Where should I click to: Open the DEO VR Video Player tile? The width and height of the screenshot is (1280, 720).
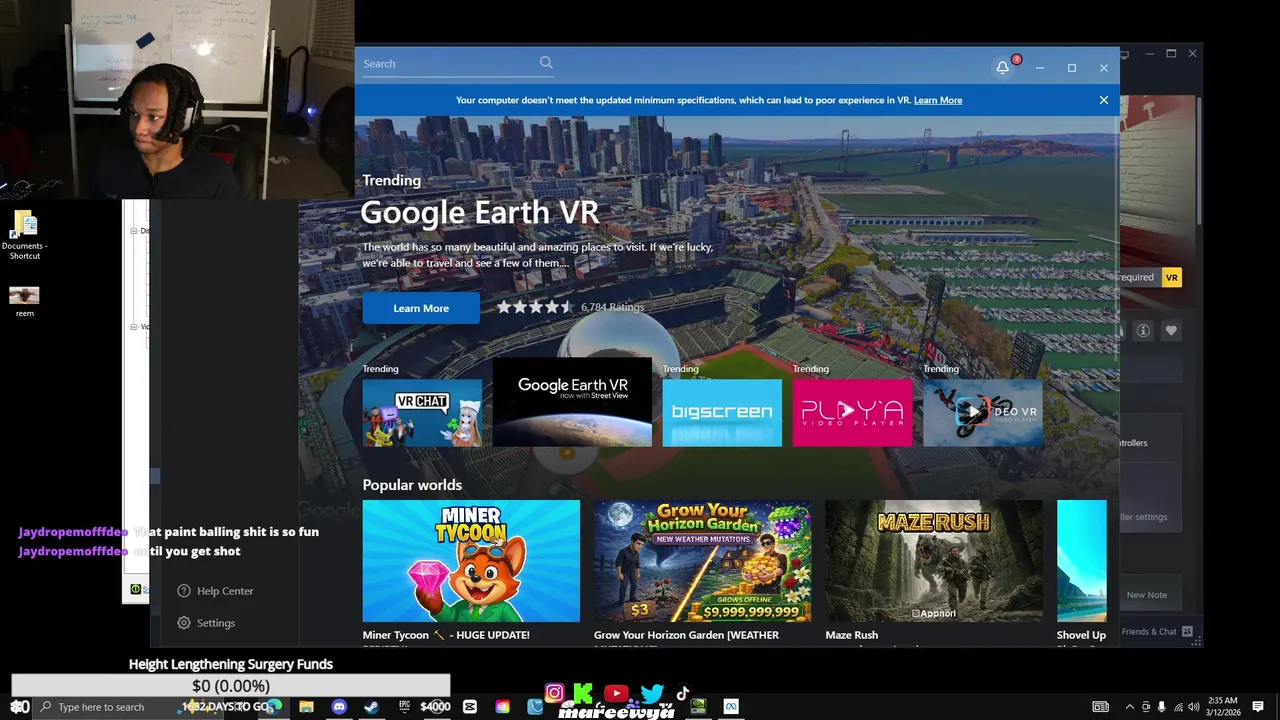(983, 412)
